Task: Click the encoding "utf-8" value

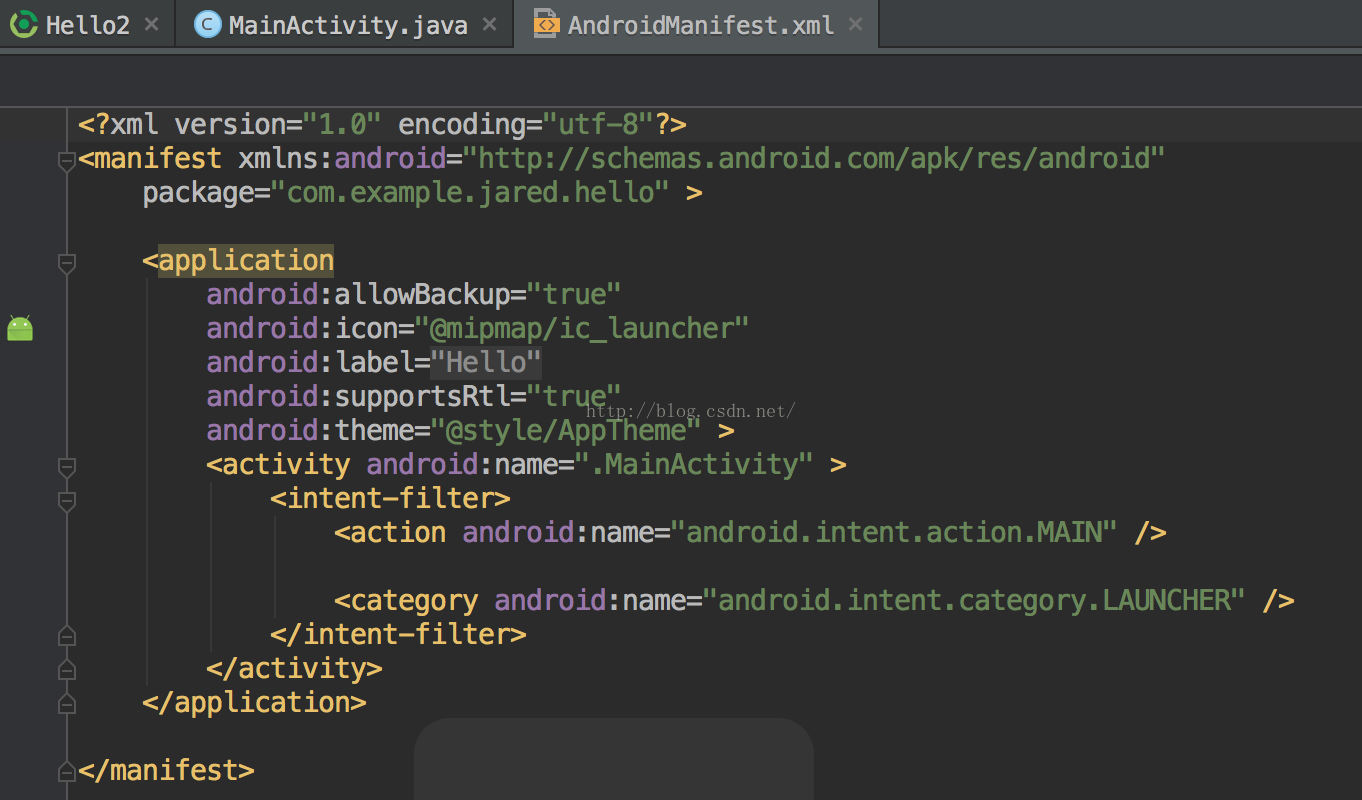Action: 598,124
